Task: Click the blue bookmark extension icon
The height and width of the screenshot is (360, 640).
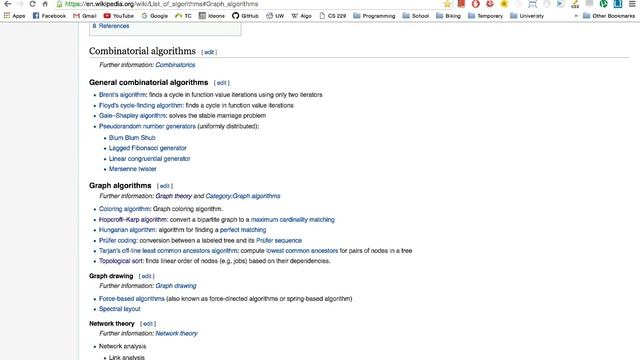Action: tap(618, 4)
